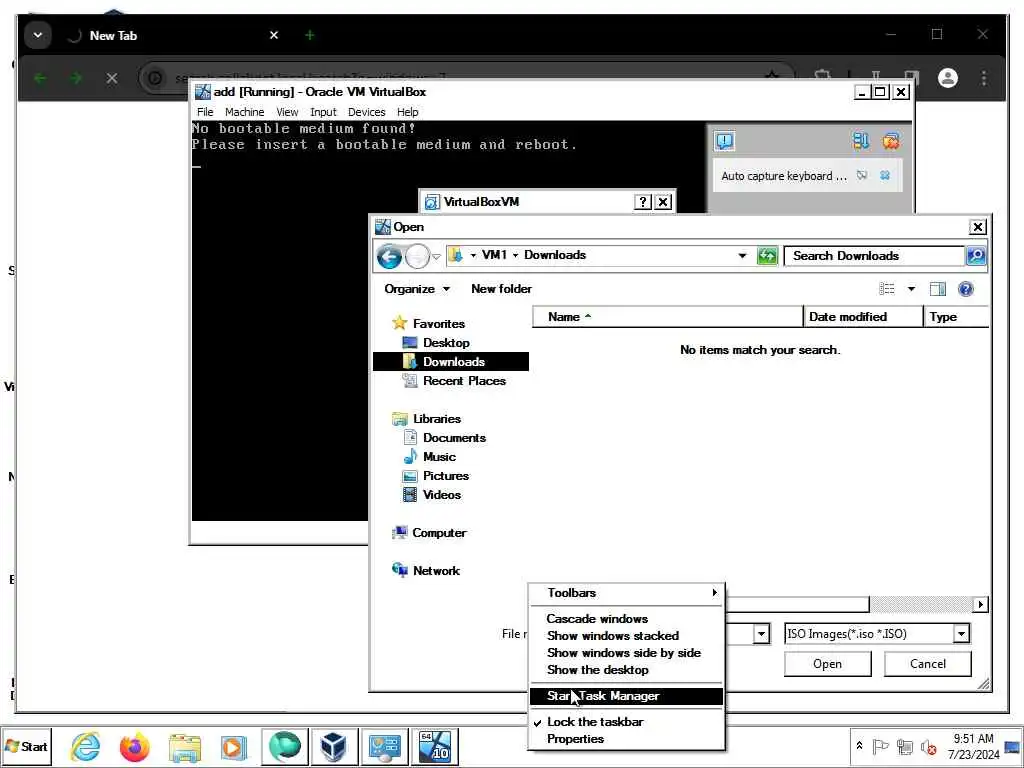Choose Show the desktop menu entry
1024x768 pixels.
click(x=626, y=669)
